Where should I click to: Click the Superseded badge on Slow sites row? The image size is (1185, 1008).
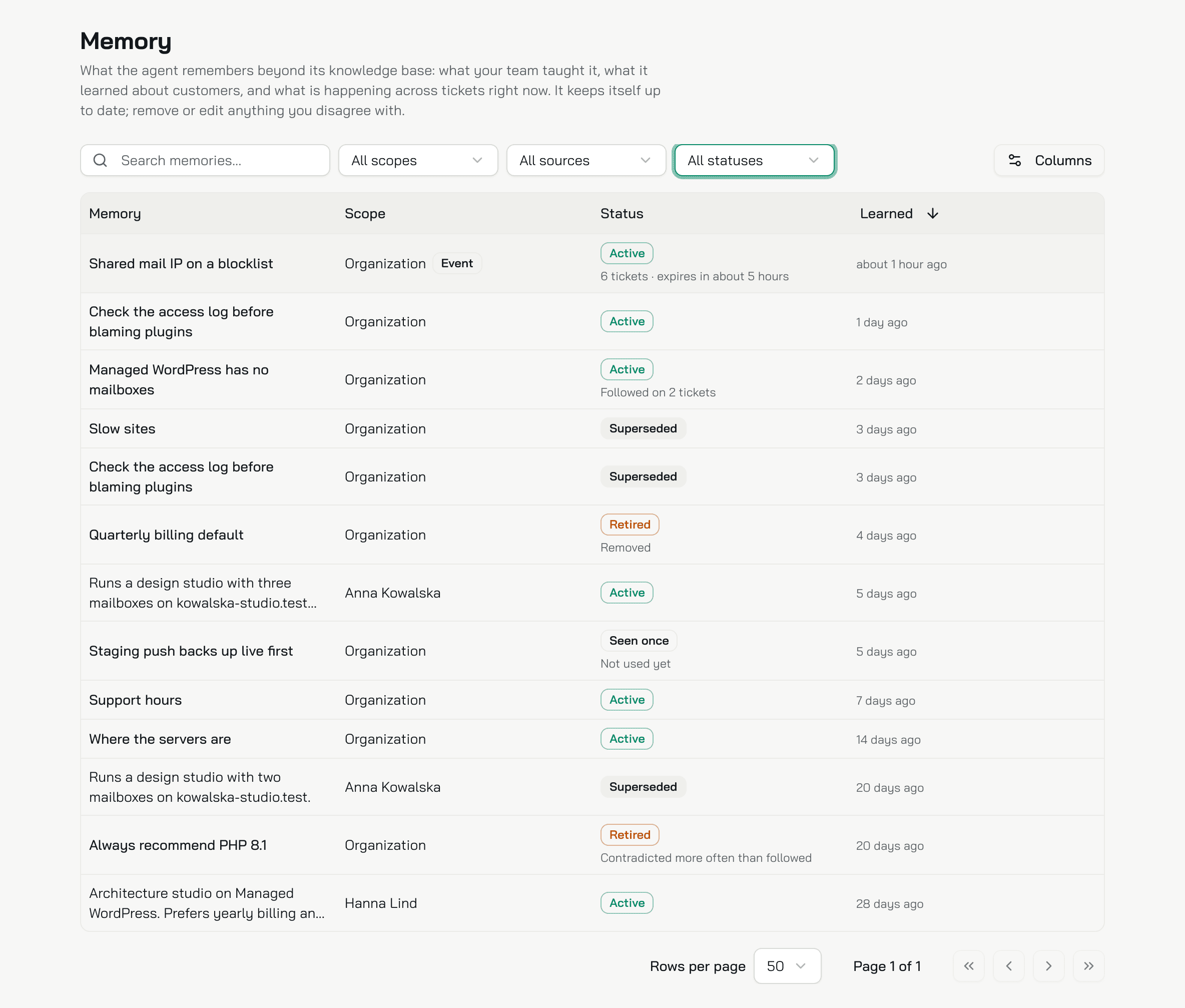click(643, 428)
